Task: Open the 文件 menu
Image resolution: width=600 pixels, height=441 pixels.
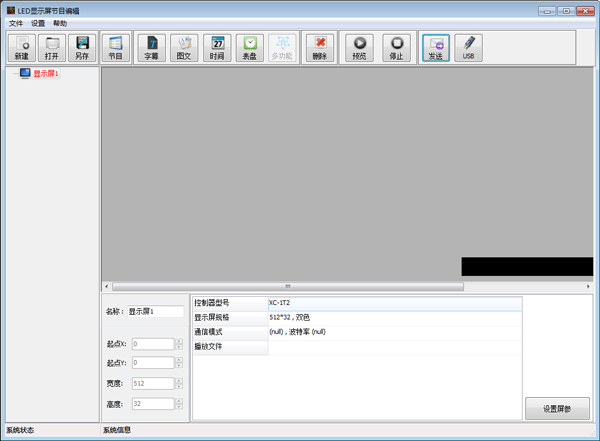Action: click(x=16, y=23)
